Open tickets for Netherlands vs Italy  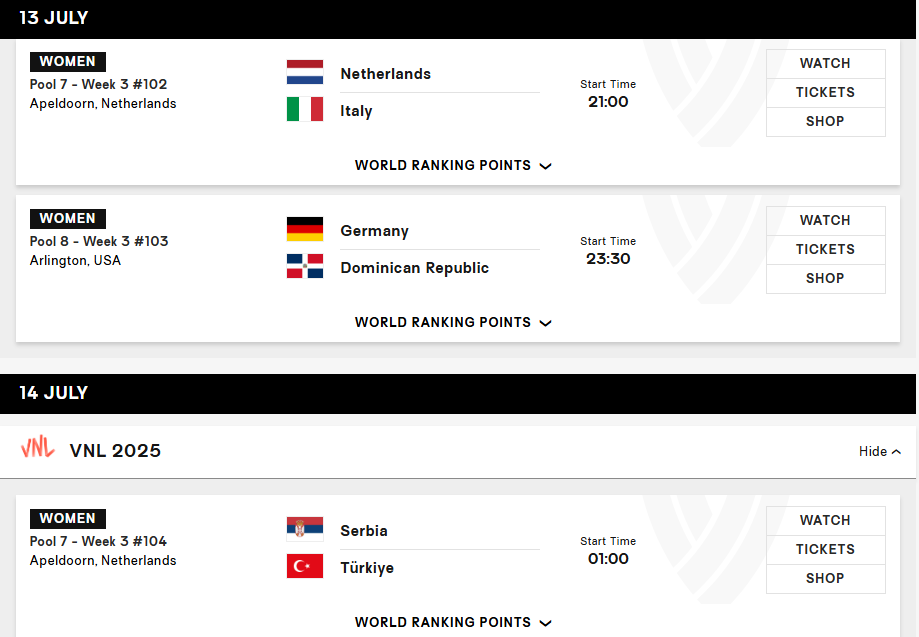(x=825, y=93)
